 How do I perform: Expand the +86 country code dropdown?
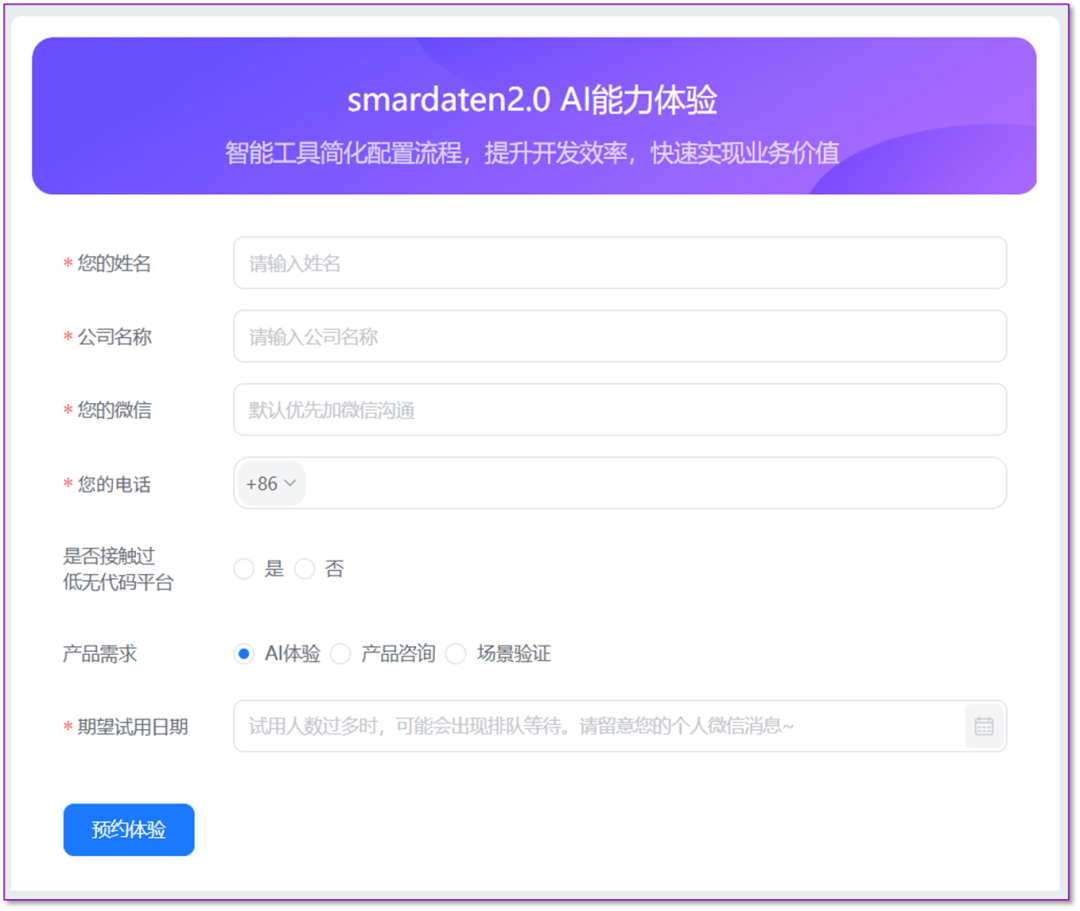pyautogui.click(x=271, y=483)
